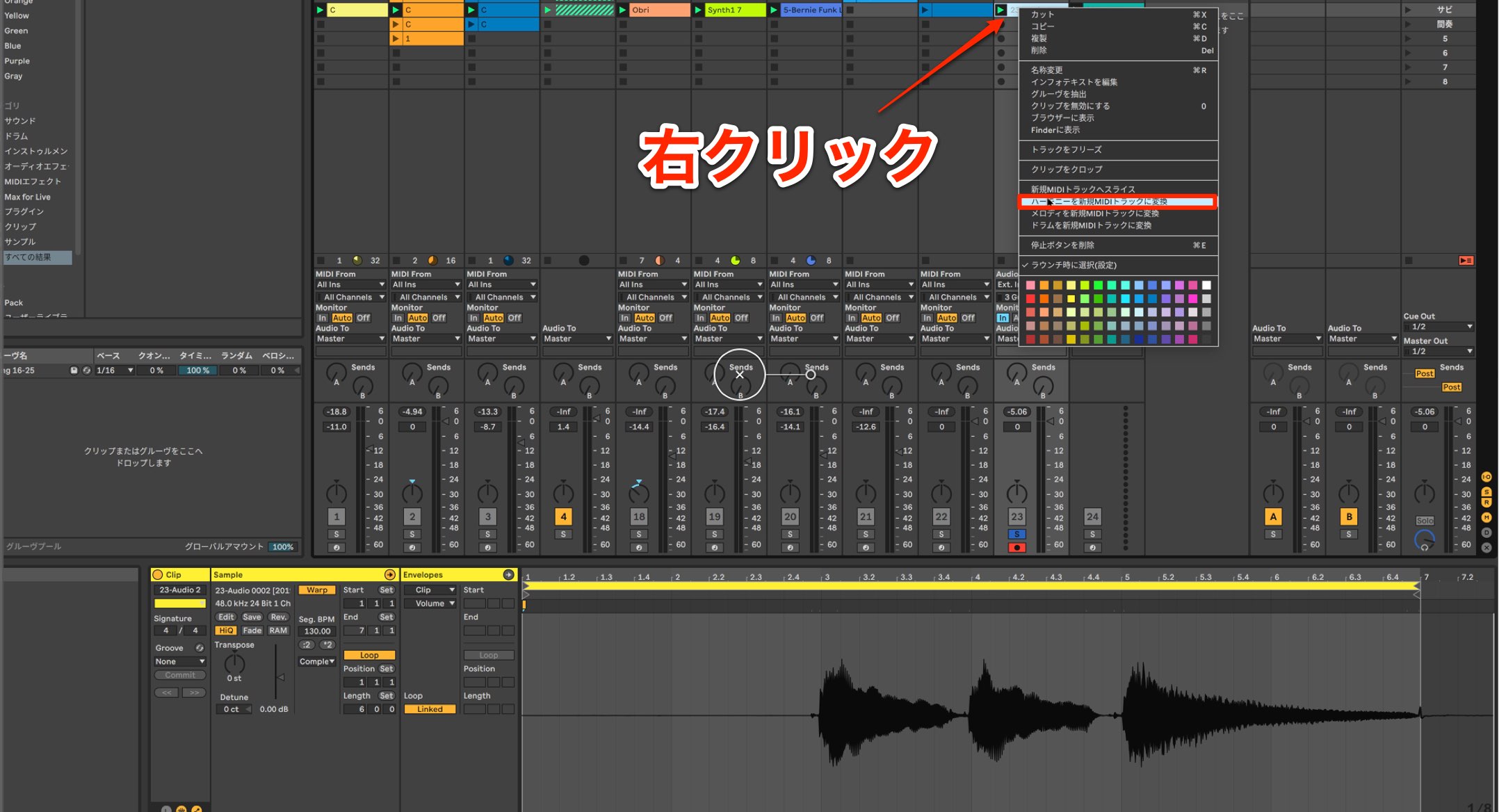Click the groove Commit button
The image size is (1499, 812).
[180, 675]
